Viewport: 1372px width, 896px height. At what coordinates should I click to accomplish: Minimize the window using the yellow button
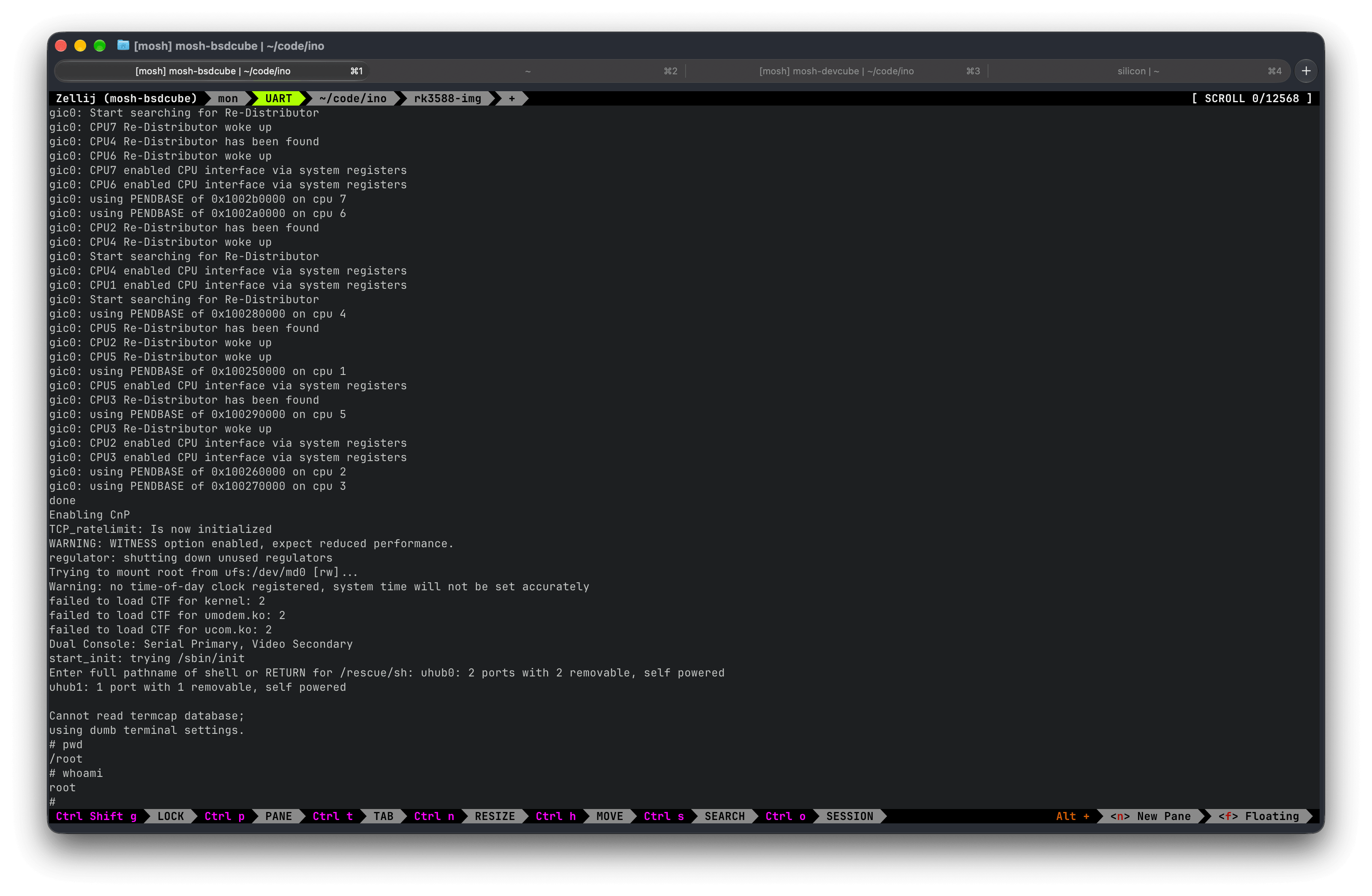[x=80, y=46]
